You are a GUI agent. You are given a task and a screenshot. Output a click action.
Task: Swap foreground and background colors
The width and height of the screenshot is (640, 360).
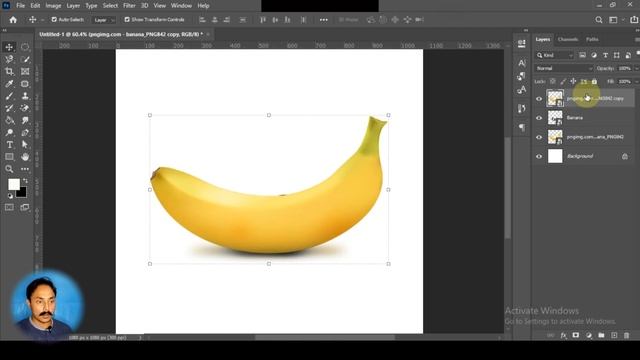[25, 180]
